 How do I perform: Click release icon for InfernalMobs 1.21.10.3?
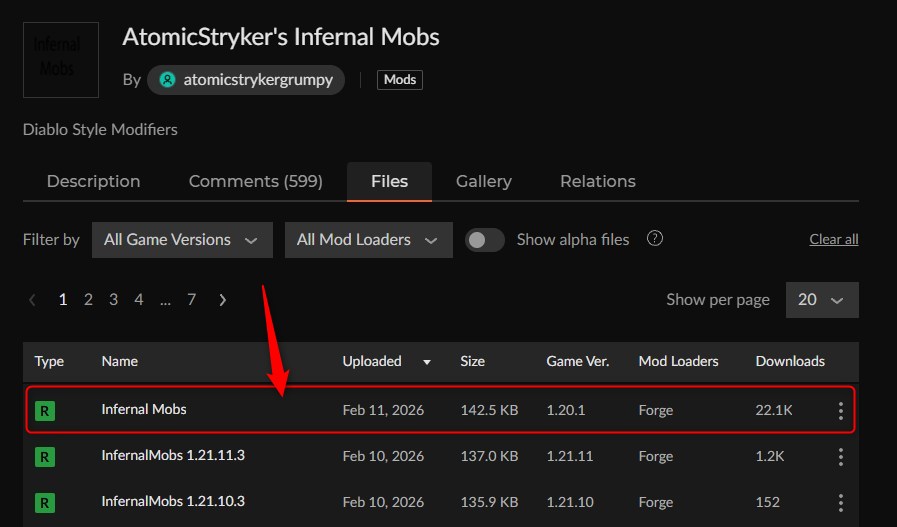click(45, 502)
